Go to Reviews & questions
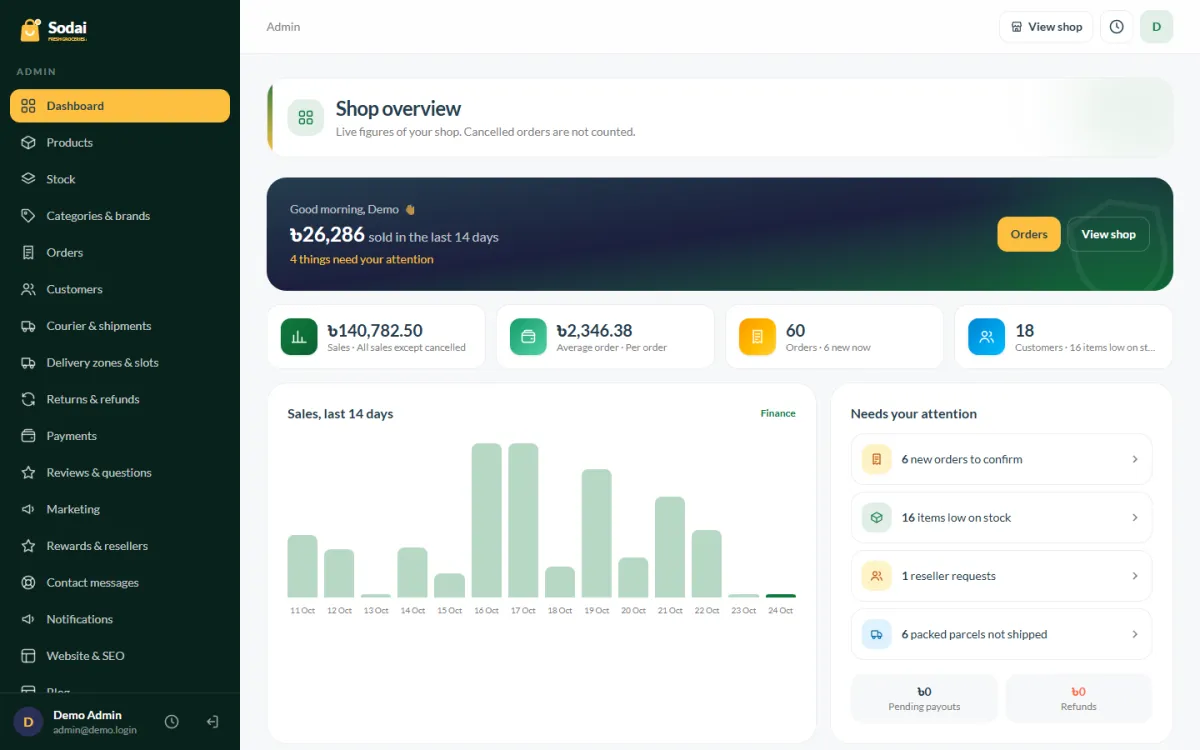This screenshot has width=1200, height=750. coord(120,473)
